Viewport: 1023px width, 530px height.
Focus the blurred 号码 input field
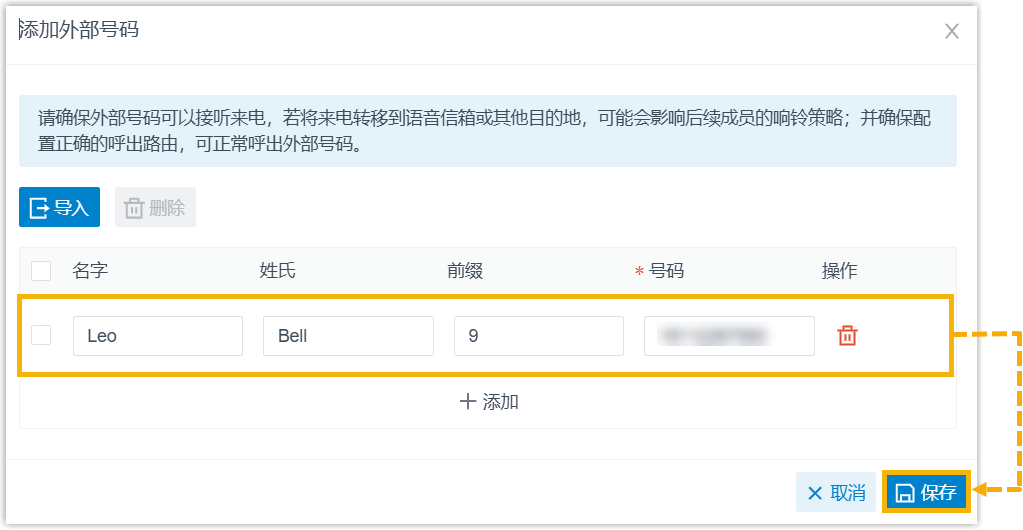(729, 336)
